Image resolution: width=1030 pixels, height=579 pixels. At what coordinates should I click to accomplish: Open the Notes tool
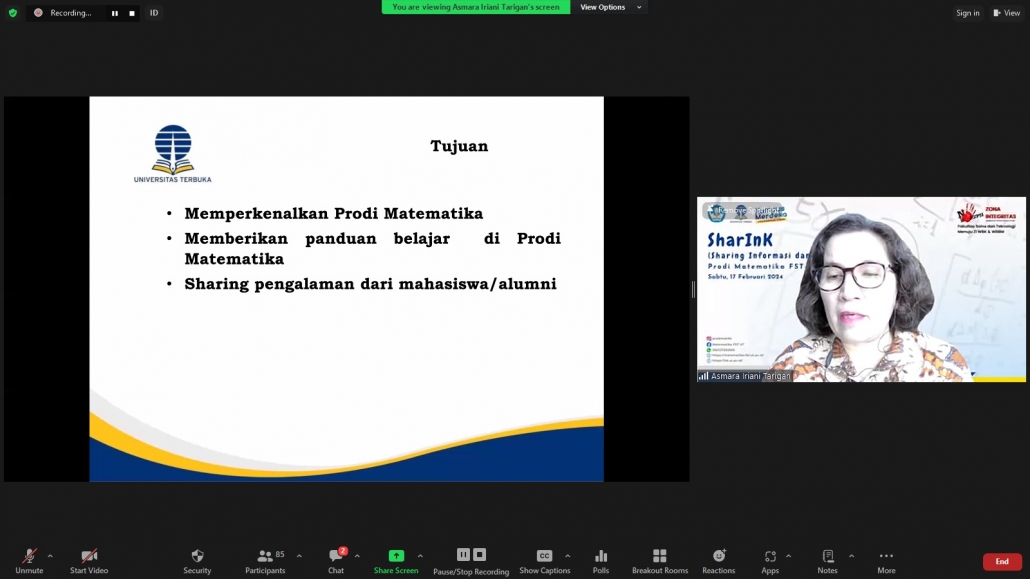[828, 562]
